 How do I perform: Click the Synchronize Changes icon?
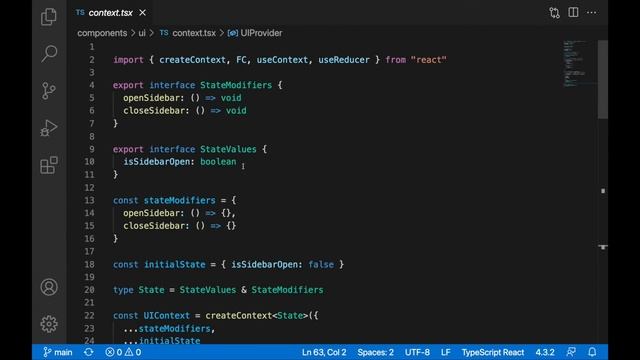pos(89,352)
